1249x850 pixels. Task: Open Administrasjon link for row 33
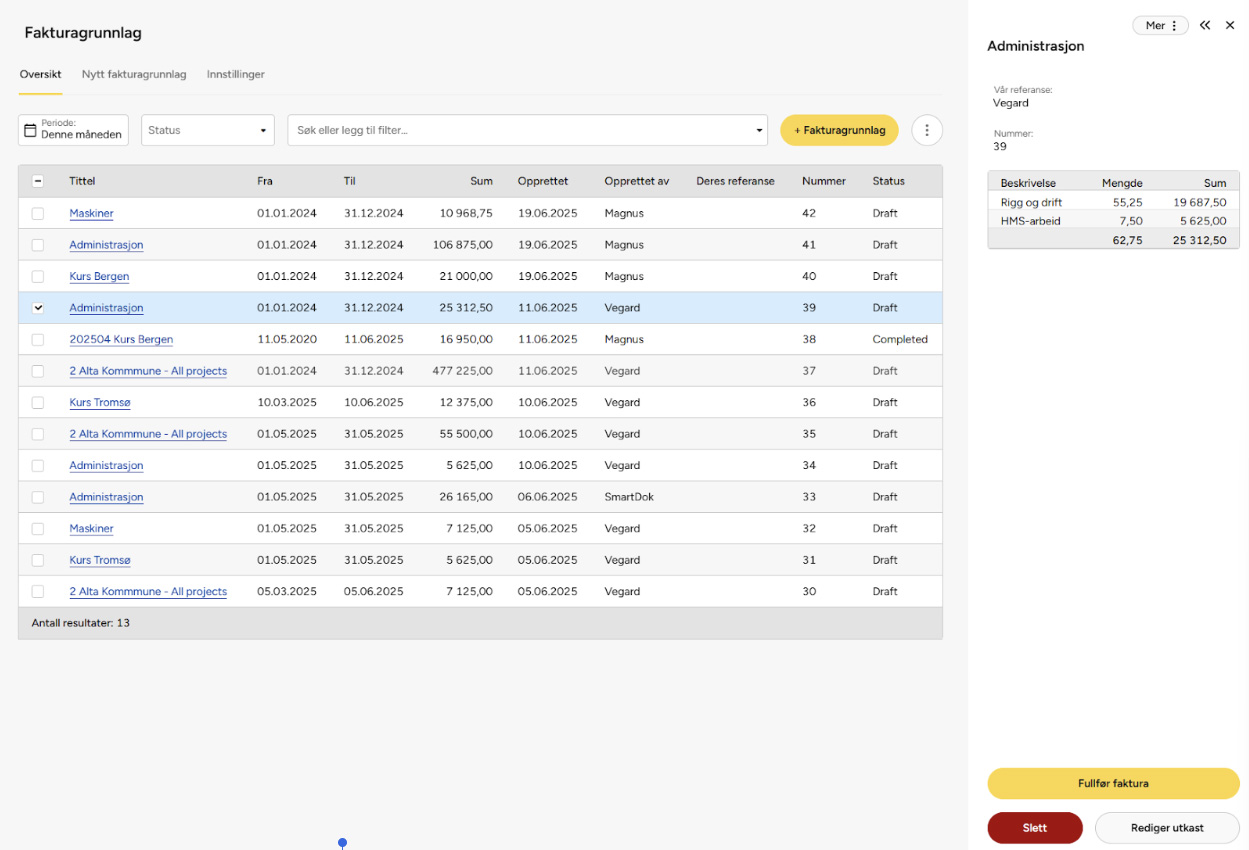pos(106,497)
